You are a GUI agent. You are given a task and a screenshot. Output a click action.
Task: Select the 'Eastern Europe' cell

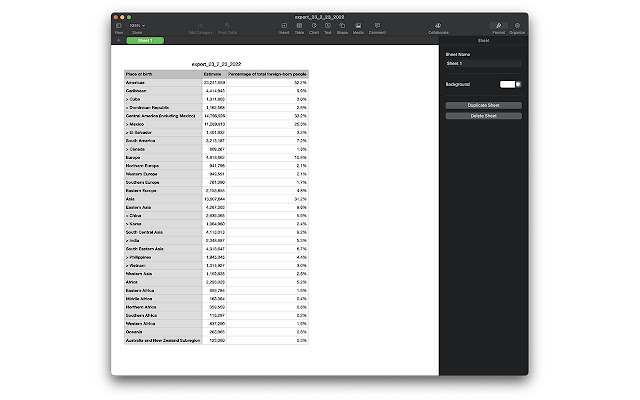(163, 191)
